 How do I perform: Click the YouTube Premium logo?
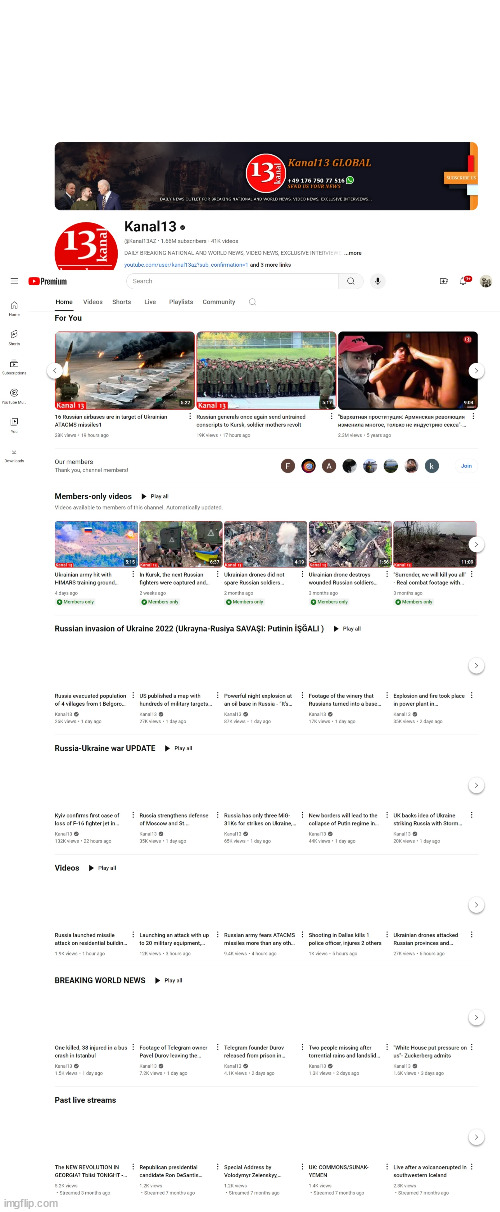(x=48, y=282)
